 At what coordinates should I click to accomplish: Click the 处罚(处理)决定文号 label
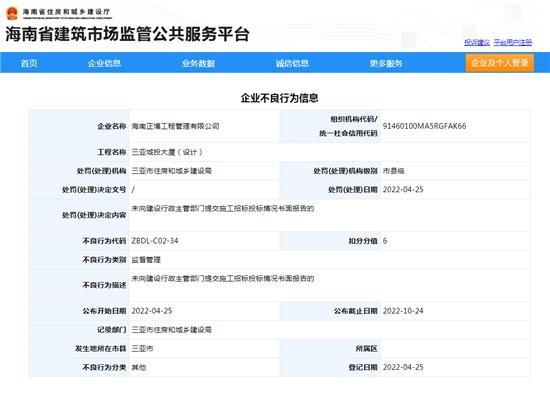tap(94, 190)
